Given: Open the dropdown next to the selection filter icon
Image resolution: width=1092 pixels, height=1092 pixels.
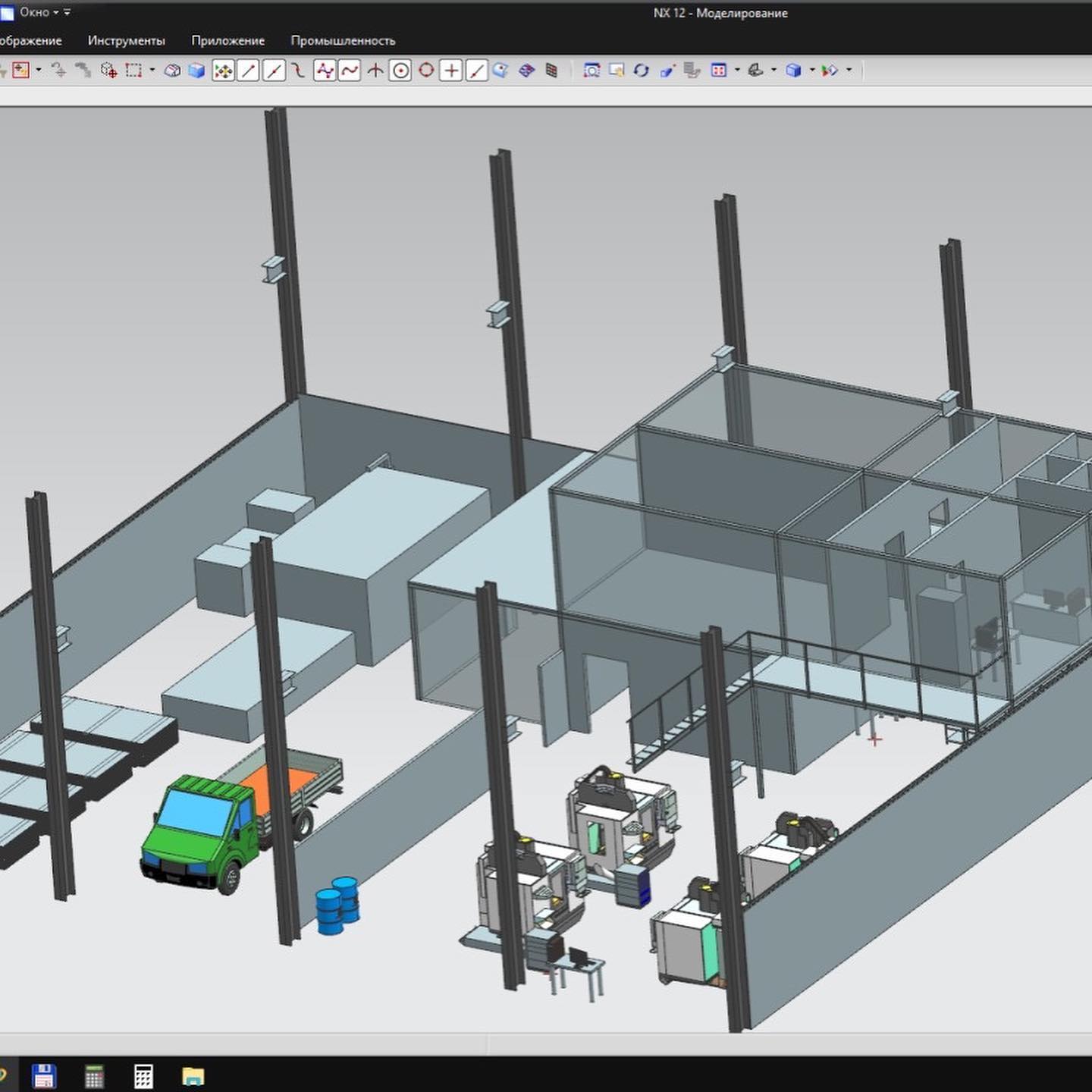Looking at the screenshot, I should point(39,71).
